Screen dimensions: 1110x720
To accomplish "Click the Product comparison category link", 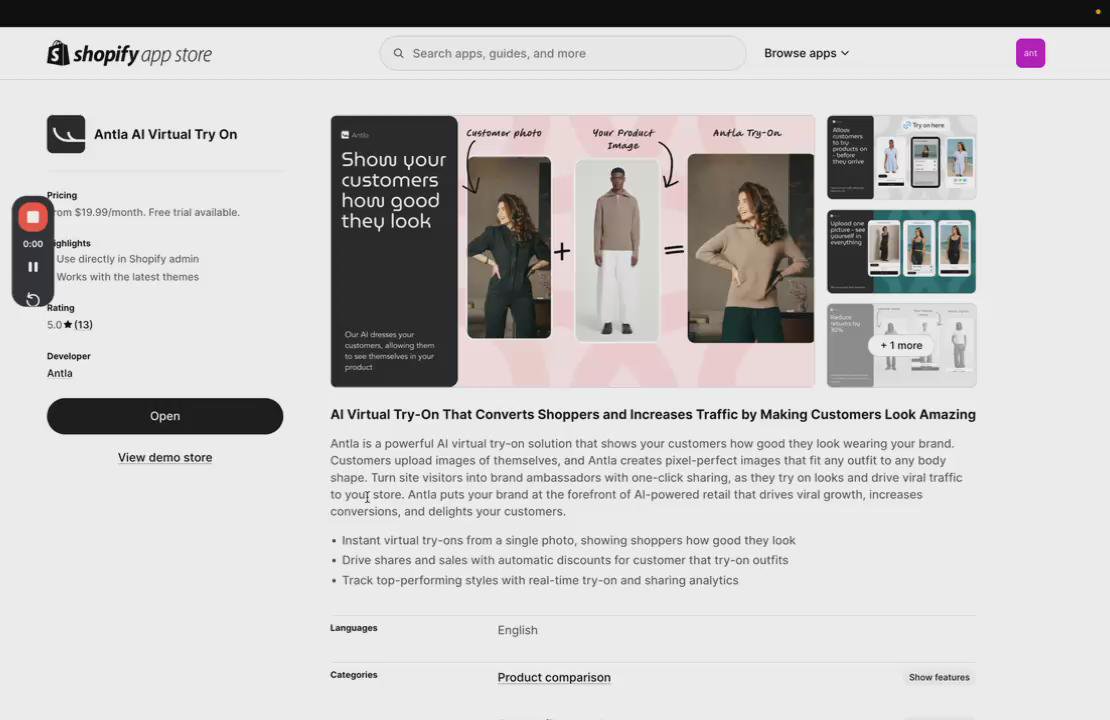I will [x=554, y=678].
